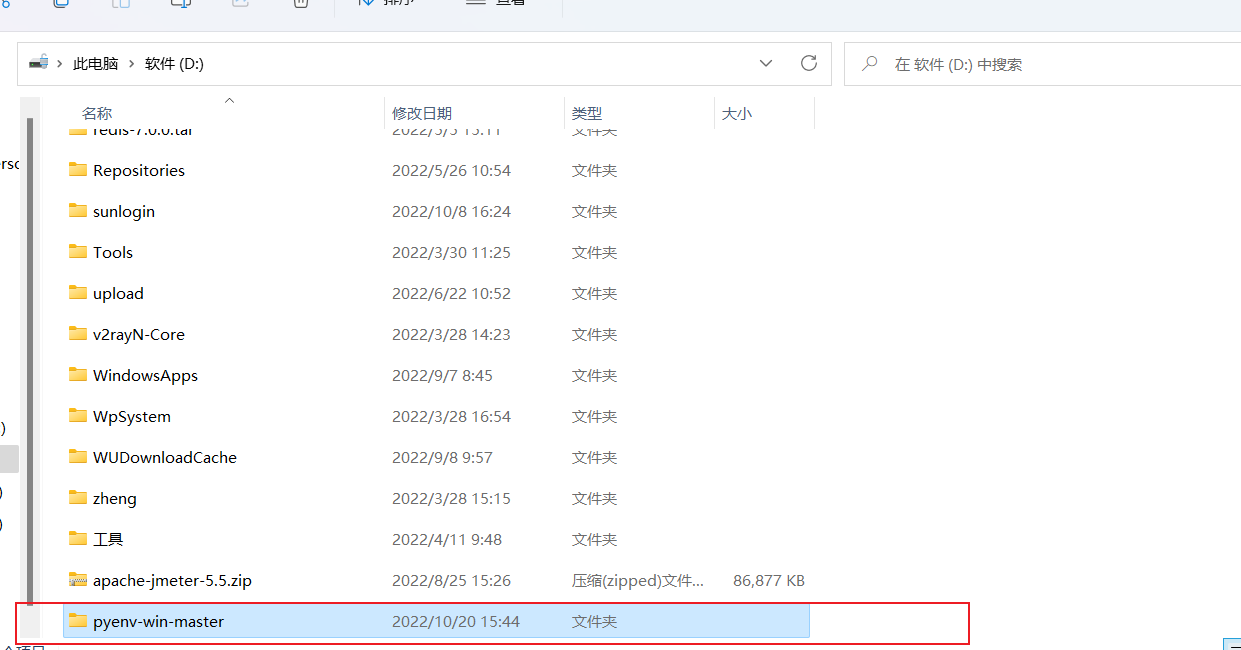Click the Rename icon in toolbar
The width and height of the screenshot is (1241, 650).
180,4
